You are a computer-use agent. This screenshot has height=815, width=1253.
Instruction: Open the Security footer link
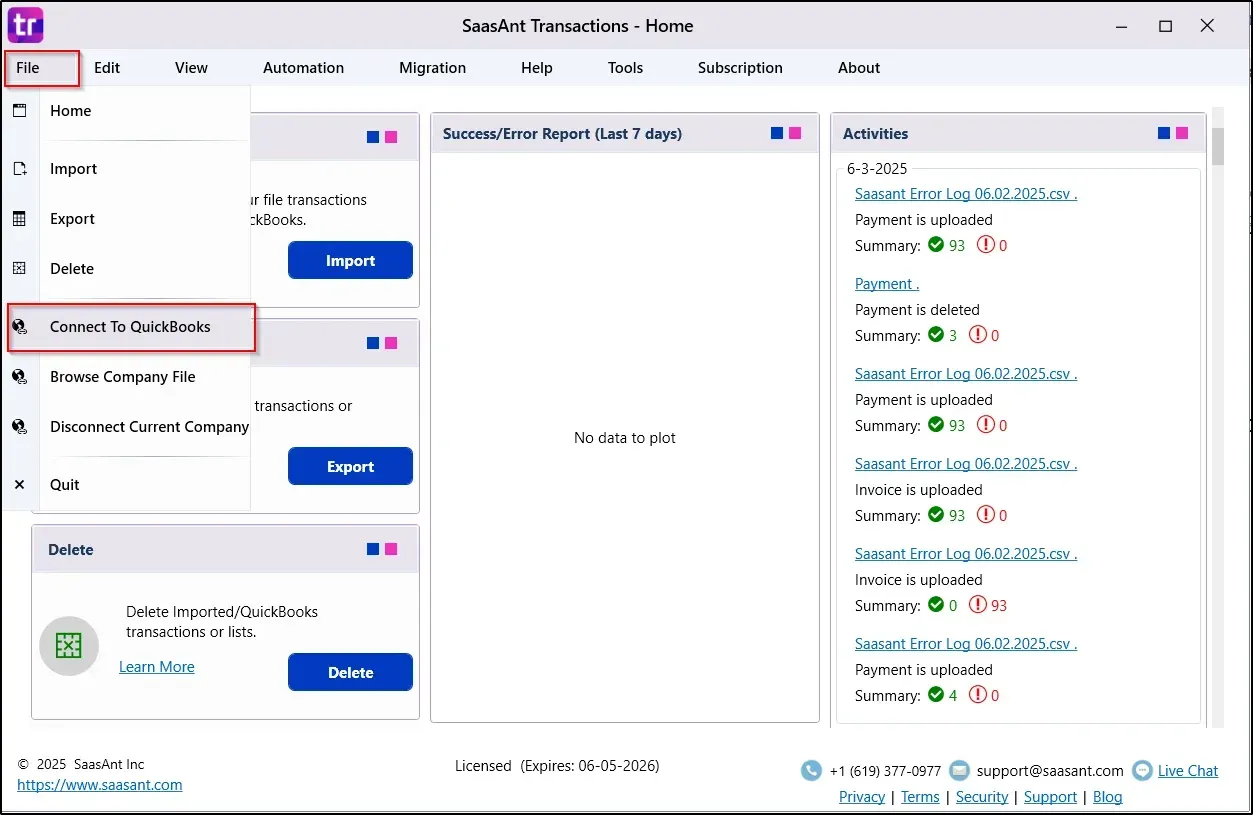982,797
